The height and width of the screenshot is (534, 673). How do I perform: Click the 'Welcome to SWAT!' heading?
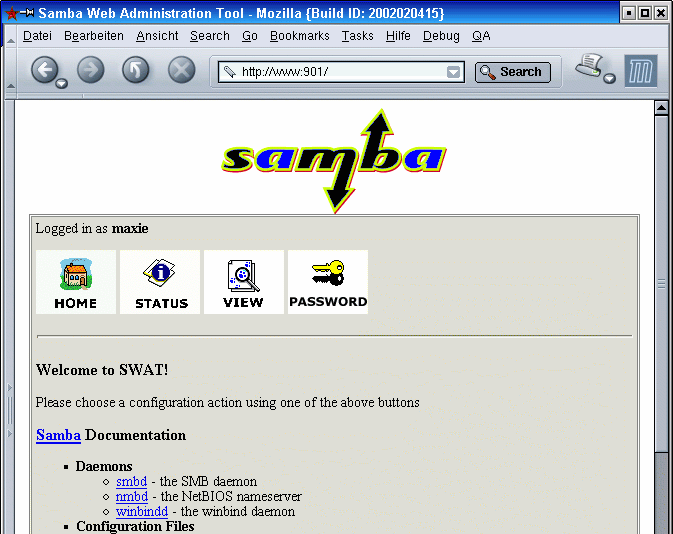click(x=102, y=370)
